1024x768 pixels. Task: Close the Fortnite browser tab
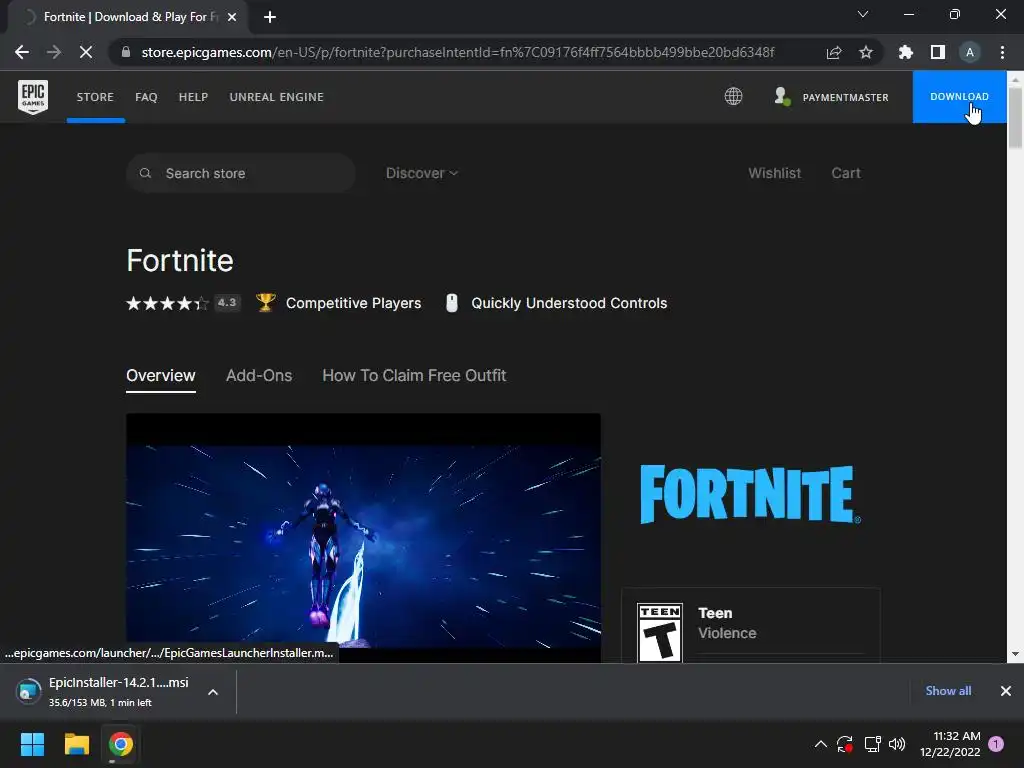click(x=232, y=17)
